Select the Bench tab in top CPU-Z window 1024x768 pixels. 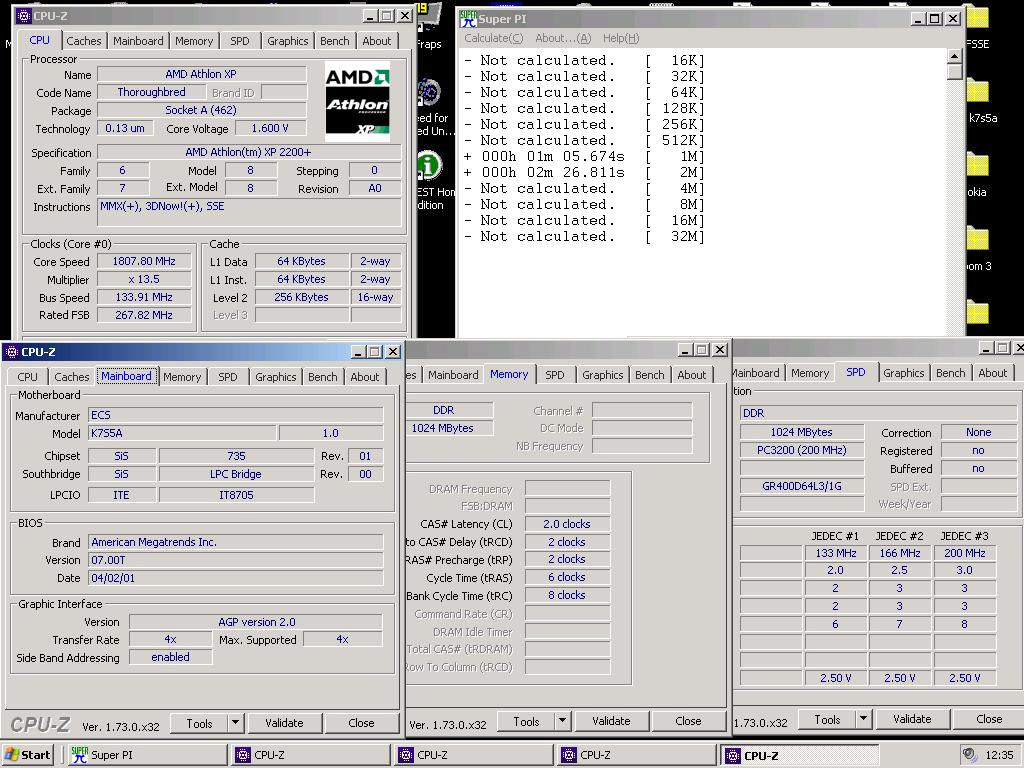click(x=334, y=40)
